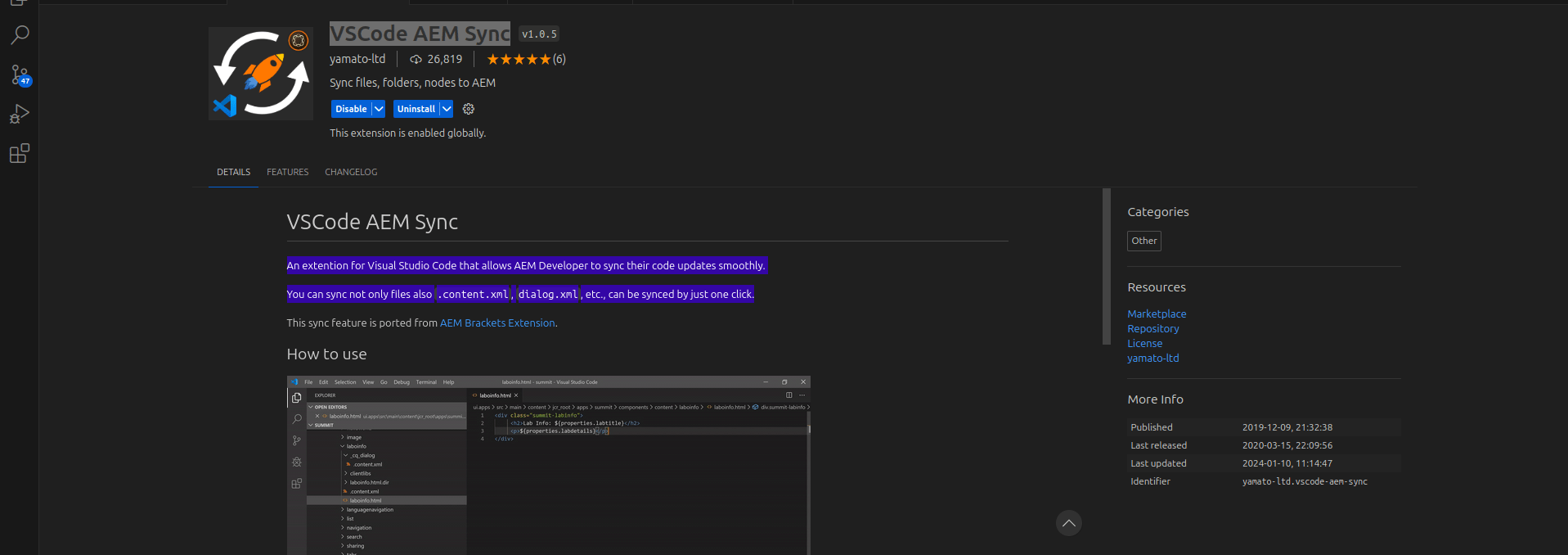Image resolution: width=1568 pixels, height=555 pixels.
Task: Click the 26,819 install count
Action: point(445,59)
